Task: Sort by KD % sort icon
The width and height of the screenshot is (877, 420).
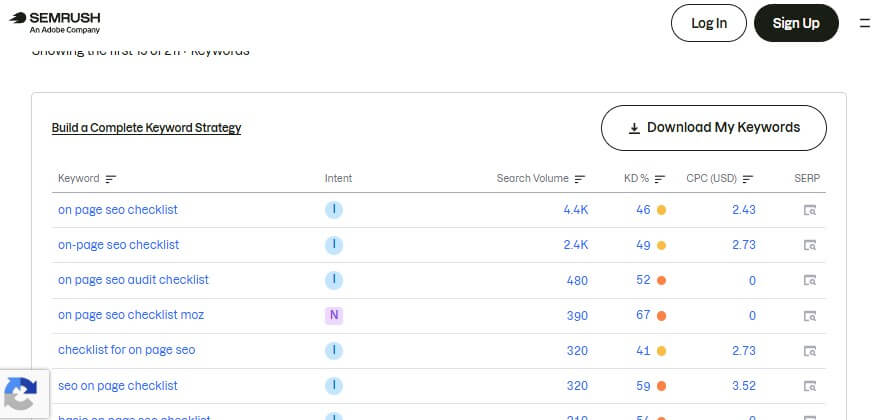Action: pos(660,179)
